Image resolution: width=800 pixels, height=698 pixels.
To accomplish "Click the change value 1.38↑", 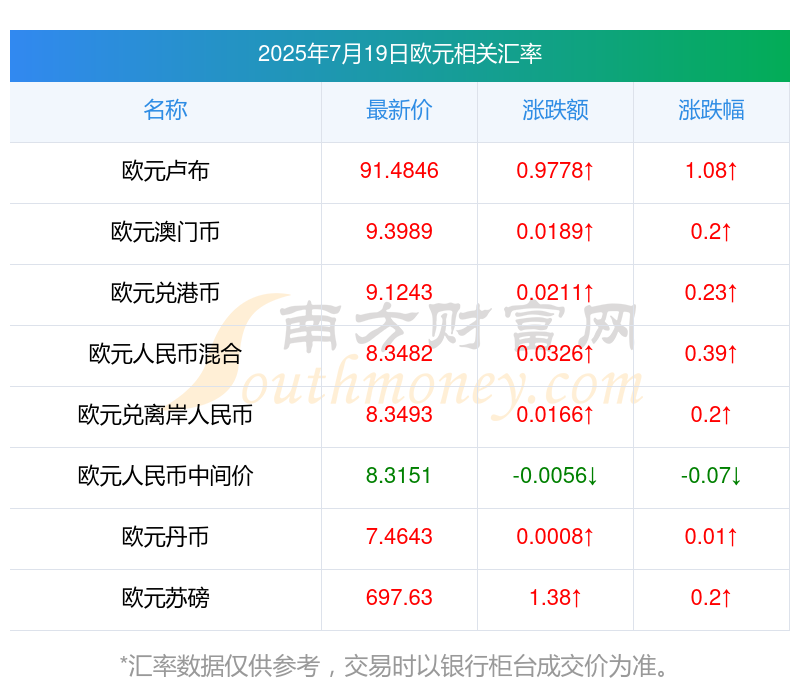I will [555, 598].
